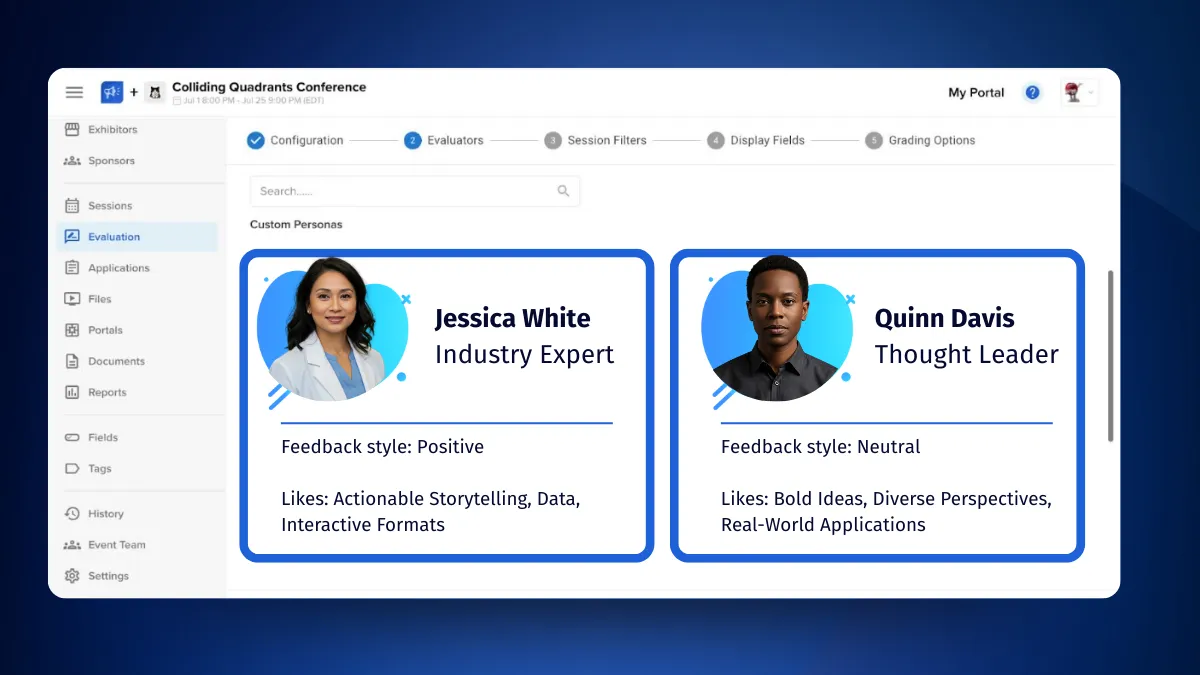Open Fields via its pill icon
The width and height of the screenshot is (1200, 675).
(72, 437)
